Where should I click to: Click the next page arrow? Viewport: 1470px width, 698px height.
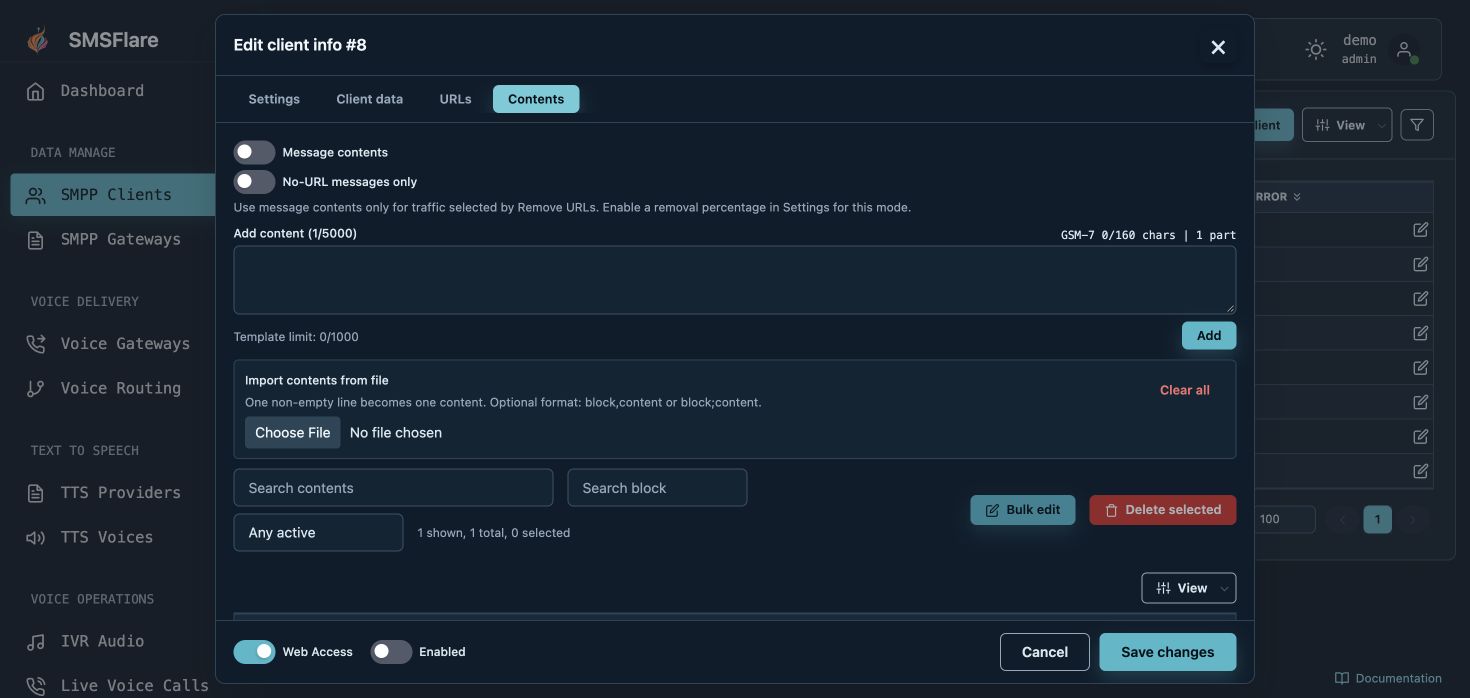click(1412, 519)
